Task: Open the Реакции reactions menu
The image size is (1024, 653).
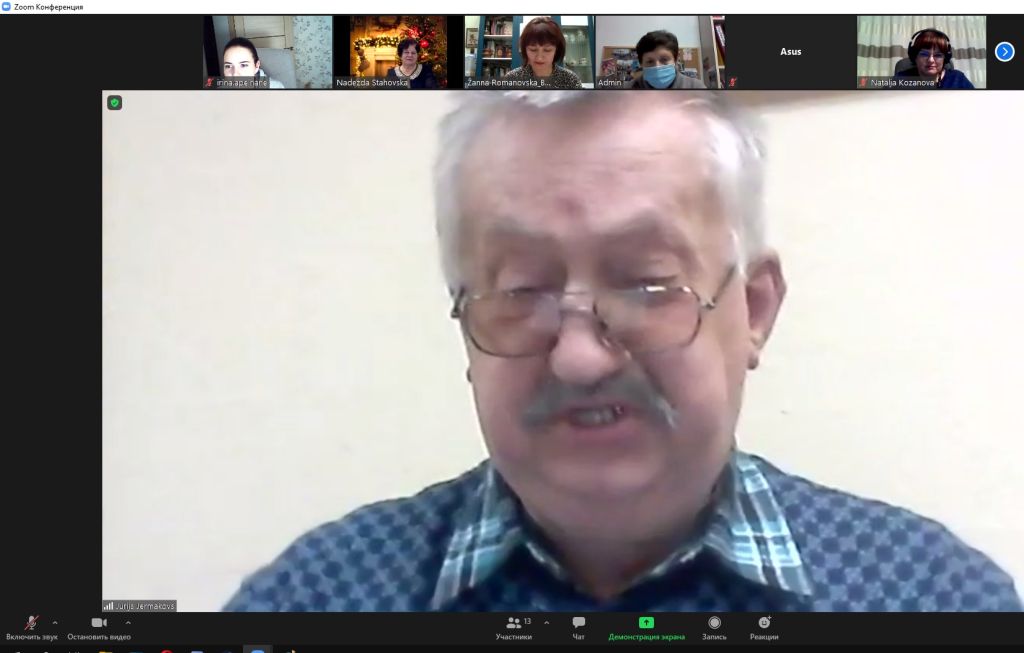Action: (x=764, y=627)
